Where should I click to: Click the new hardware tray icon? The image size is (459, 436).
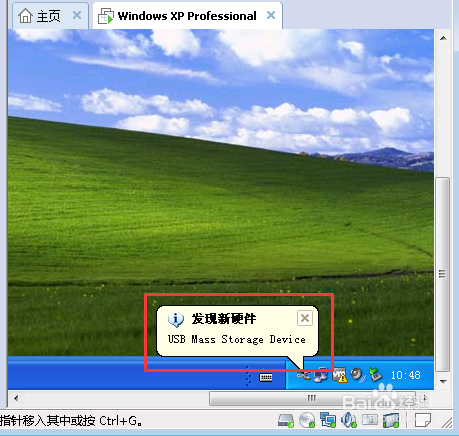coord(303,376)
